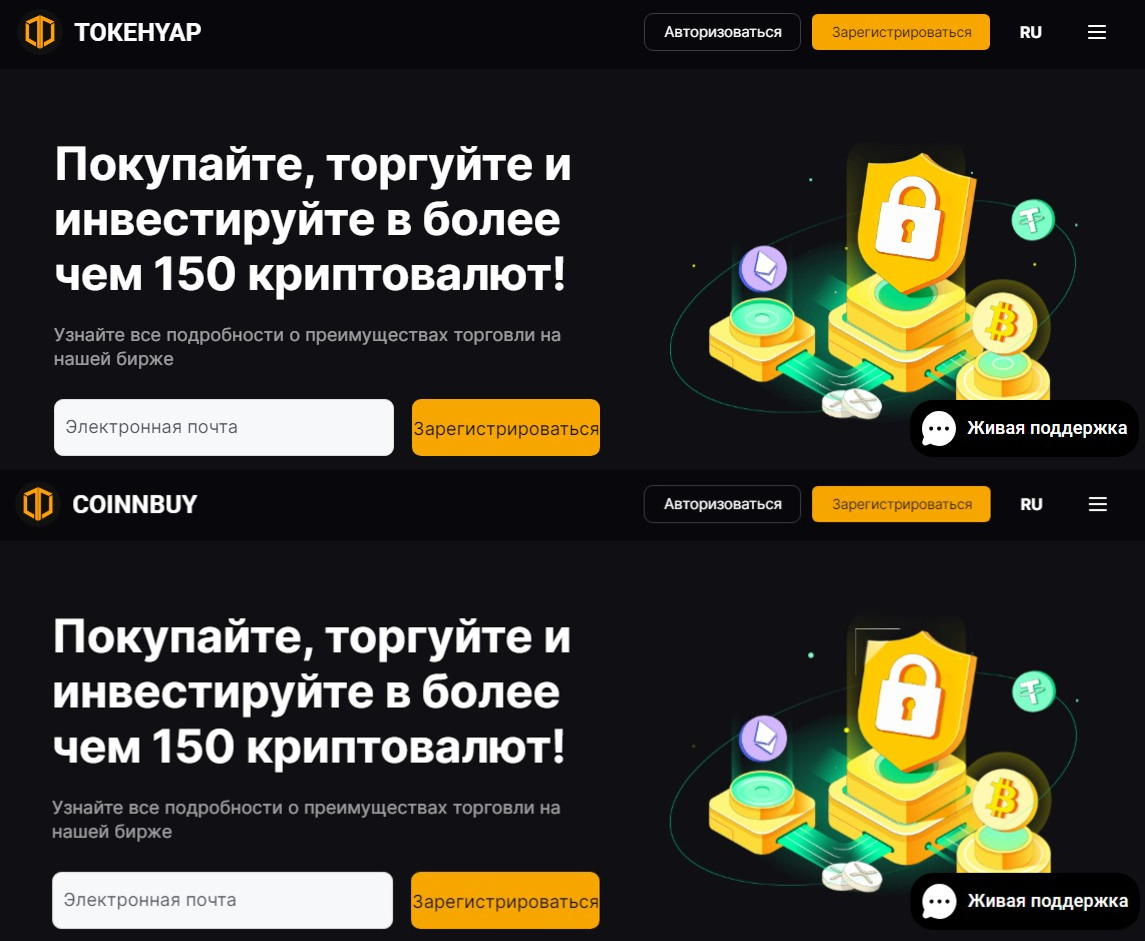Viewport: 1145px width, 941px height.
Task: Click the chat bubble icon in the lower Живая поддержка widget
Action: point(939,902)
